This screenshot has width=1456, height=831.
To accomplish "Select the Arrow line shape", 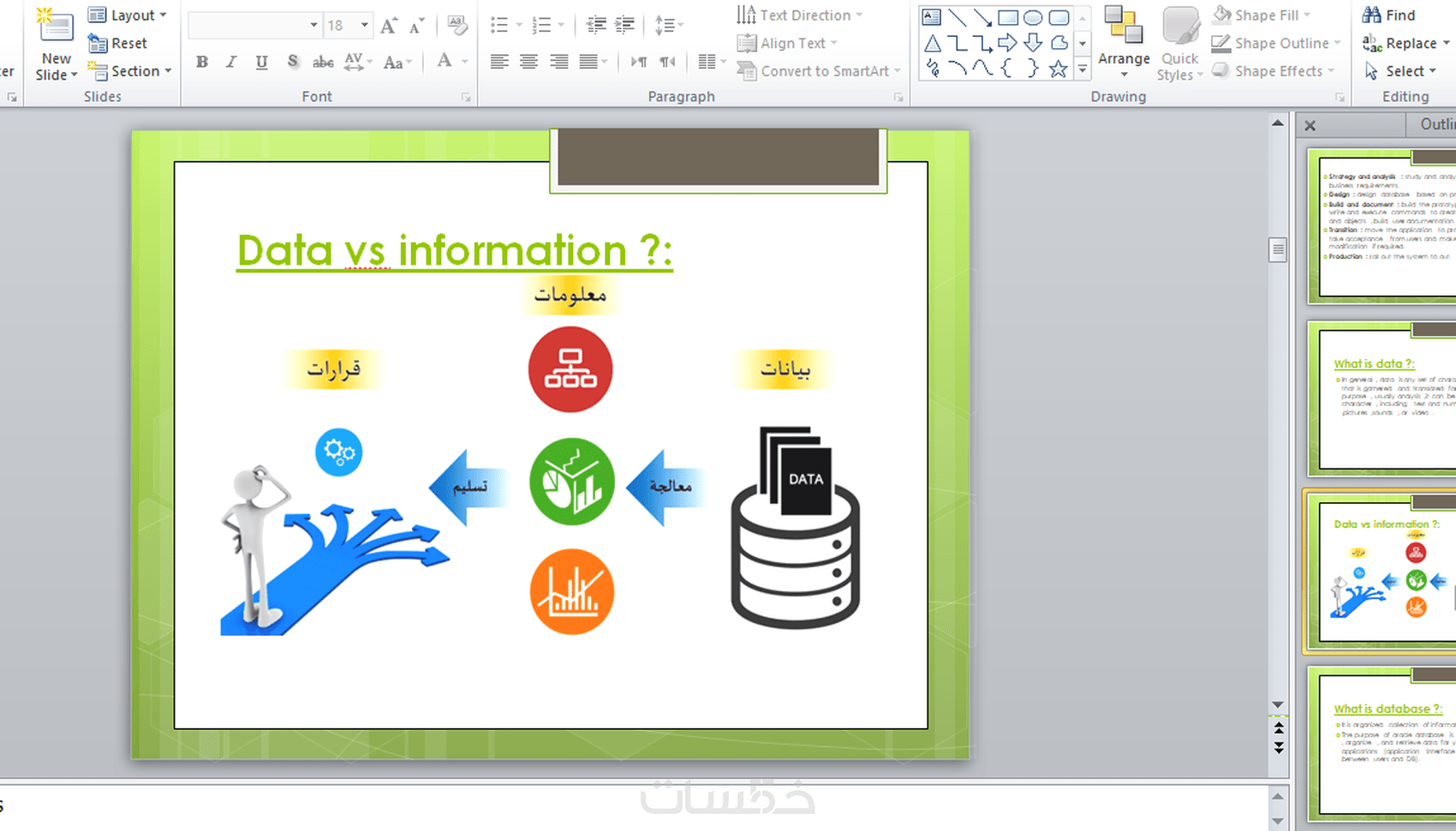I will coord(983,17).
